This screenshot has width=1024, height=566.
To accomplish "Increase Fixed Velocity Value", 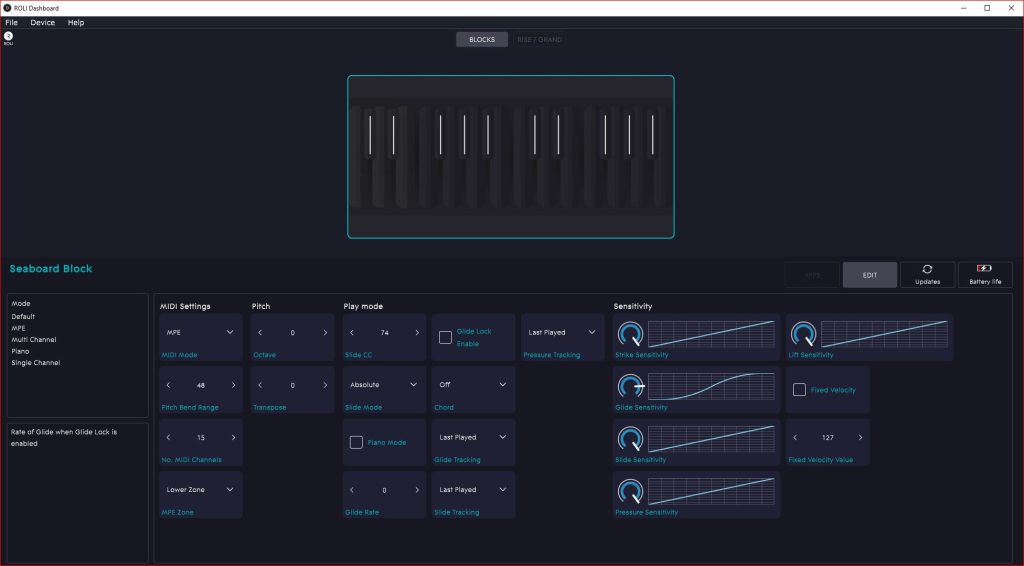I will click(860, 437).
